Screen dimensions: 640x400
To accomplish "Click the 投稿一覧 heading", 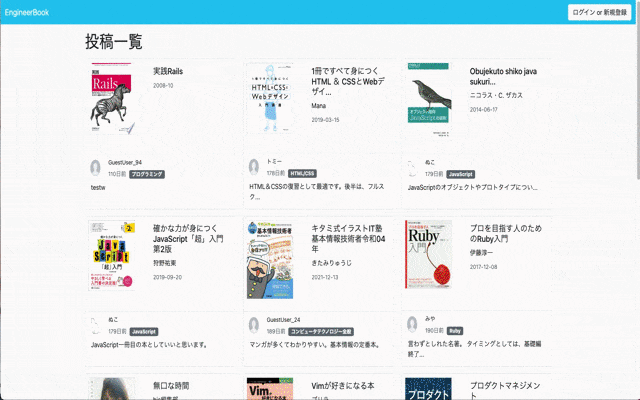I will click(x=113, y=42).
